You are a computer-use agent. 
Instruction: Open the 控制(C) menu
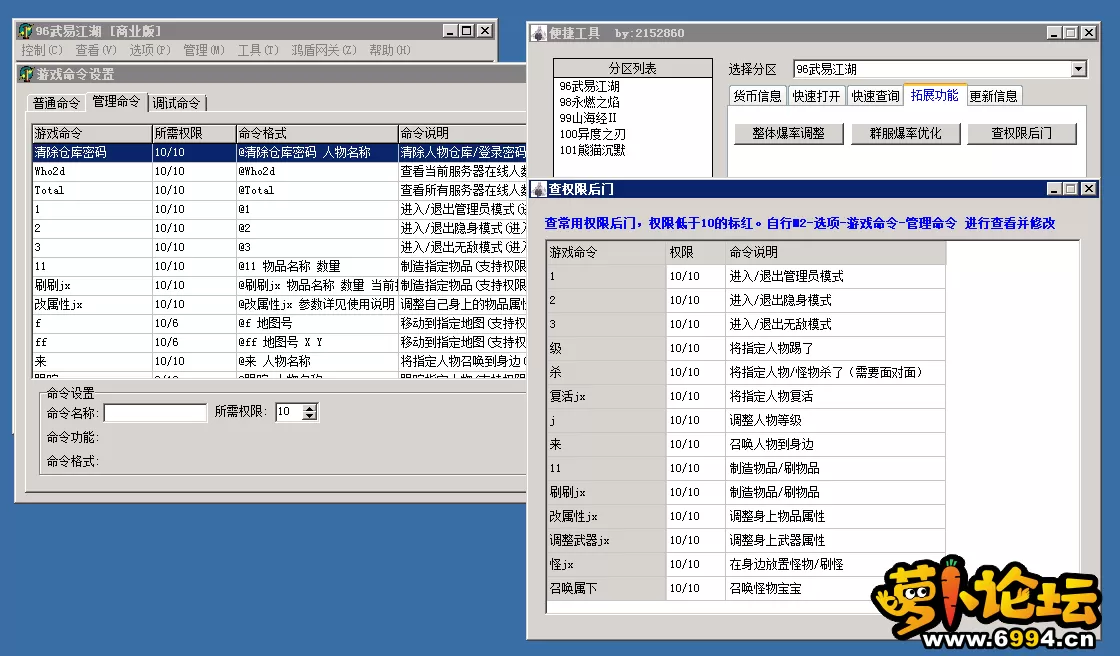(x=41, y=50)
